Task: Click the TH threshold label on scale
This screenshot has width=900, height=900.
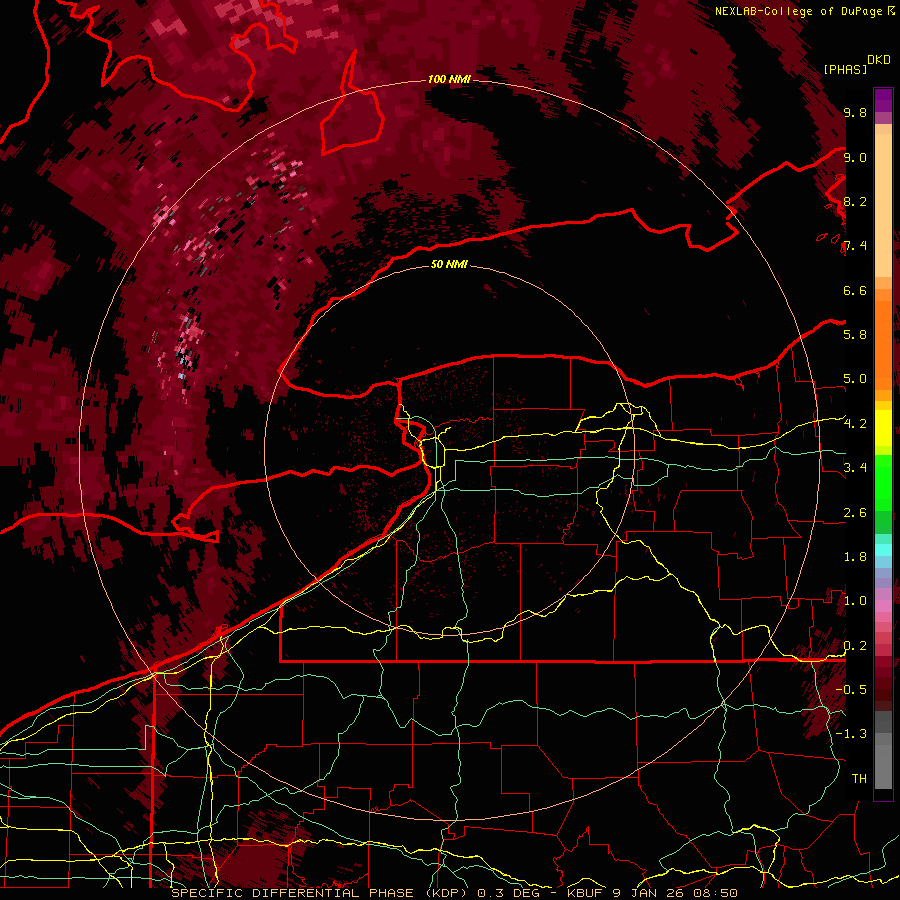Action: click(859, 778)
